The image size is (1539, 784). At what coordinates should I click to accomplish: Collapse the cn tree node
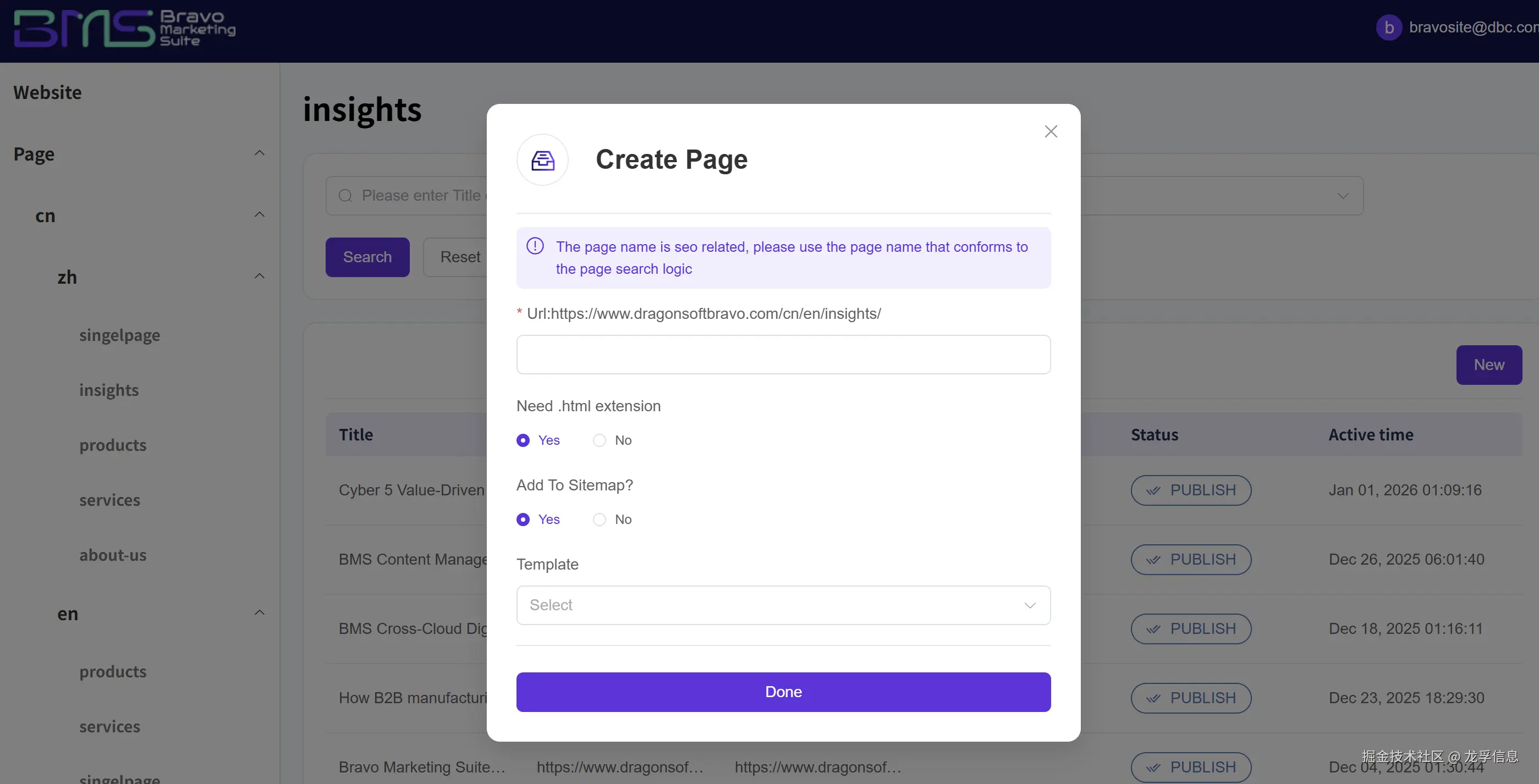(259, 215)
